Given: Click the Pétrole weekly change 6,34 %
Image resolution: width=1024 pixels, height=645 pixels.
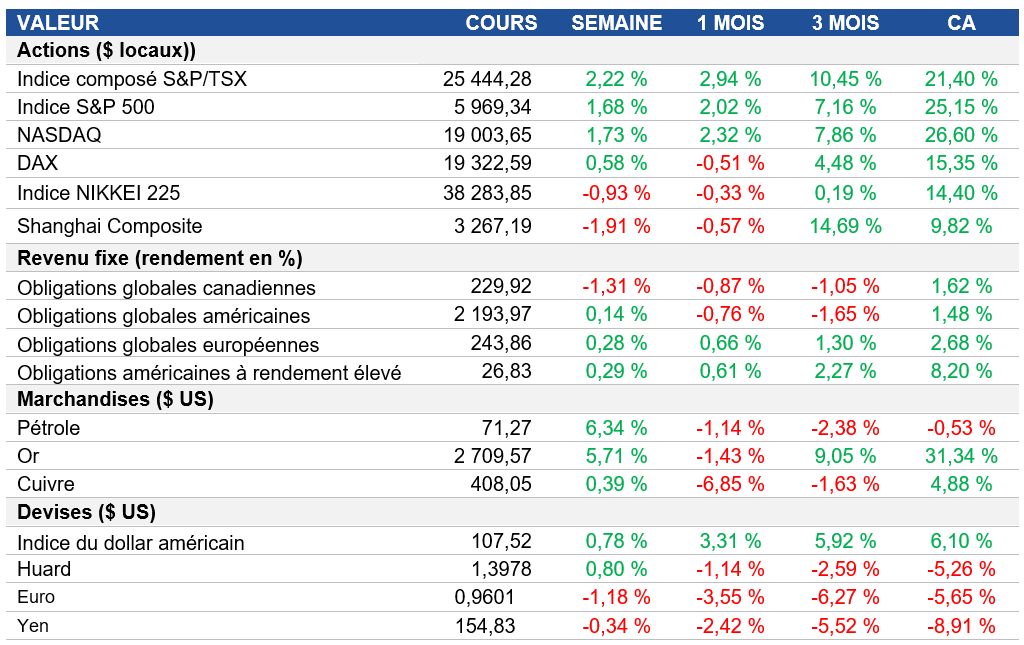Looking at the screenshot, I should (616, 428).
